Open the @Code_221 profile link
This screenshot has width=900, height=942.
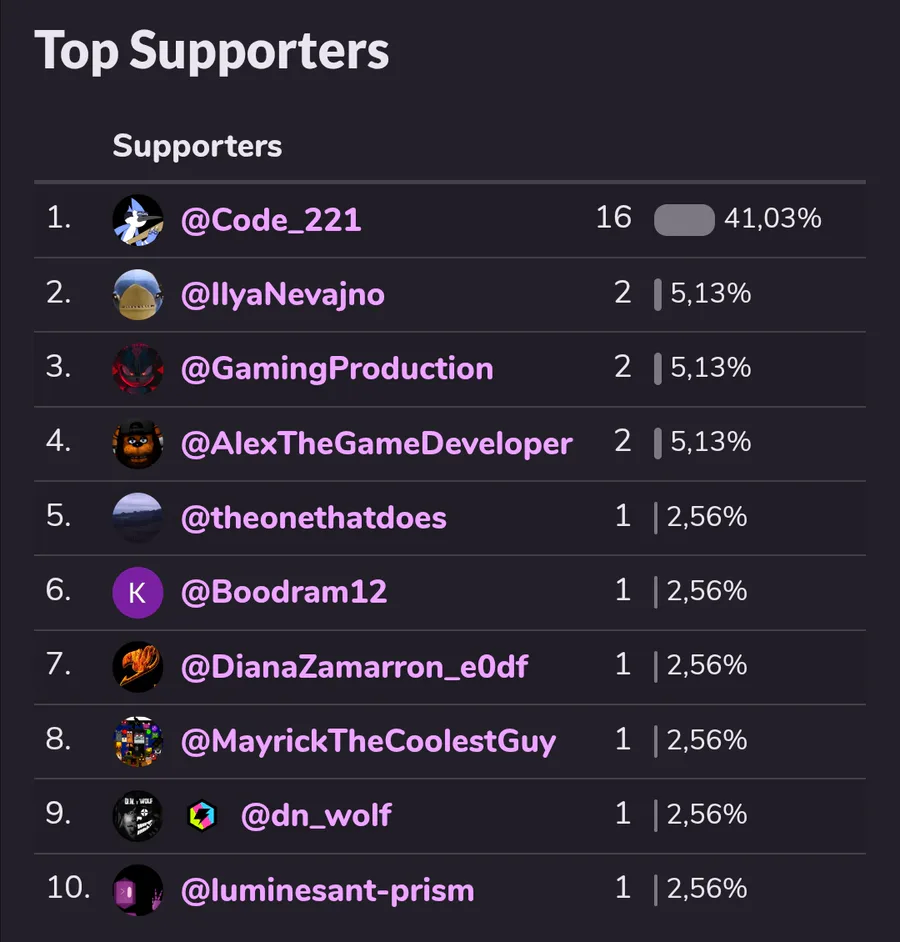[271, 219]
